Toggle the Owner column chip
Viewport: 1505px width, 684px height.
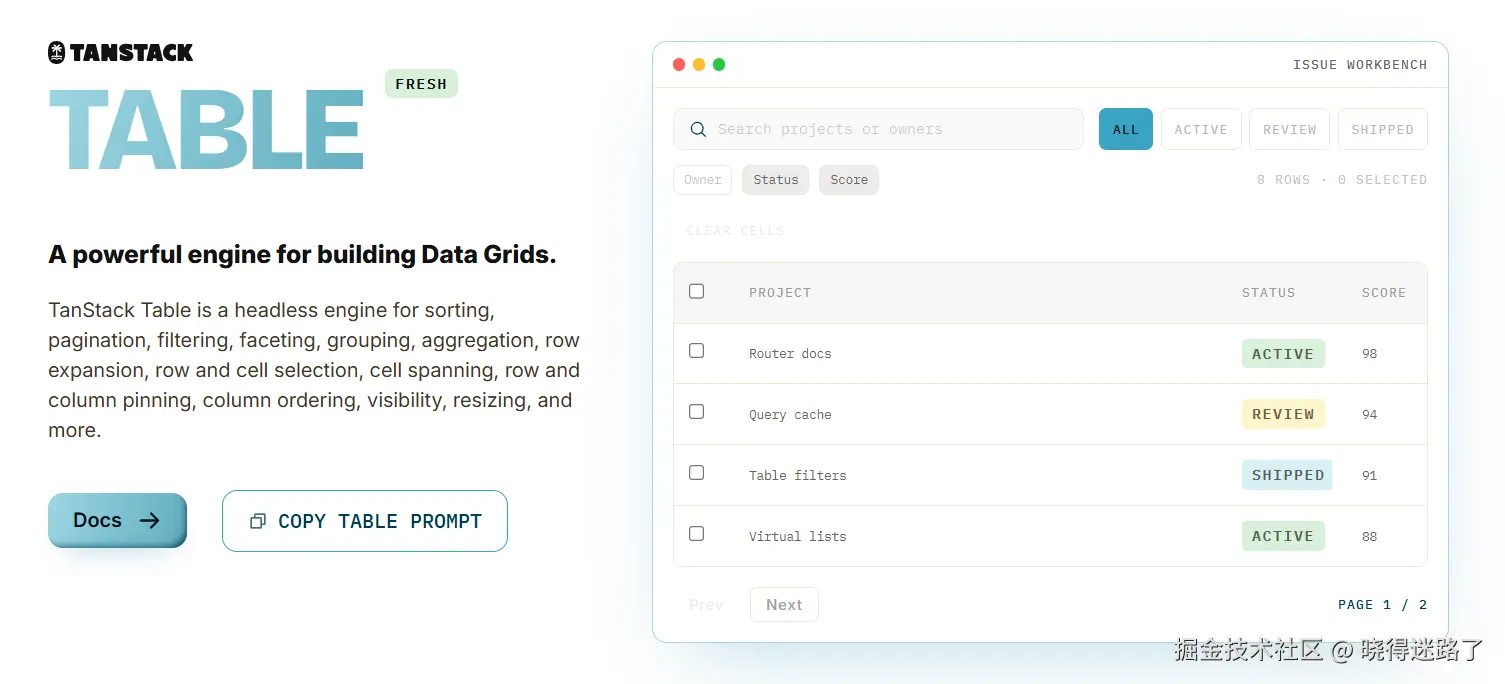[x=703, y=180]
